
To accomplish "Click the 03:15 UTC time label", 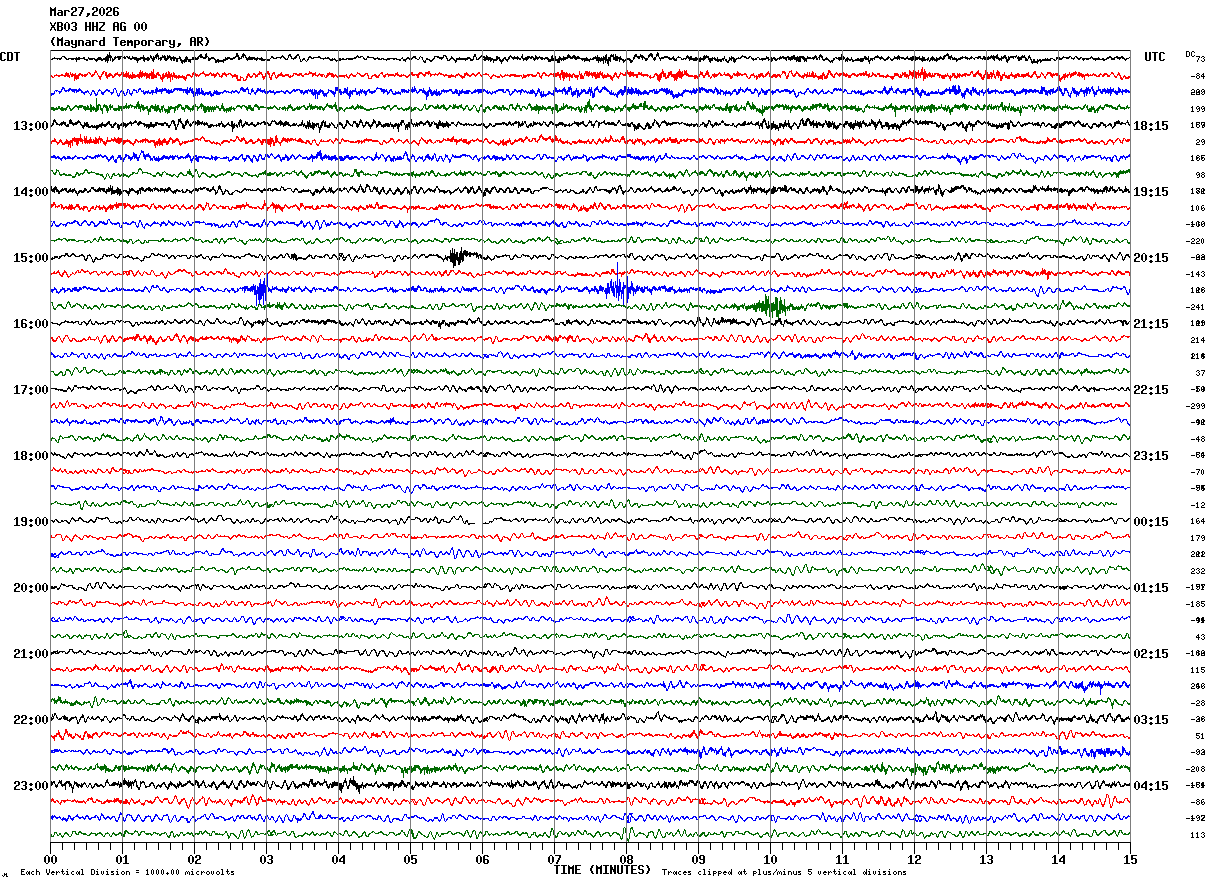I will point(1151,720).
